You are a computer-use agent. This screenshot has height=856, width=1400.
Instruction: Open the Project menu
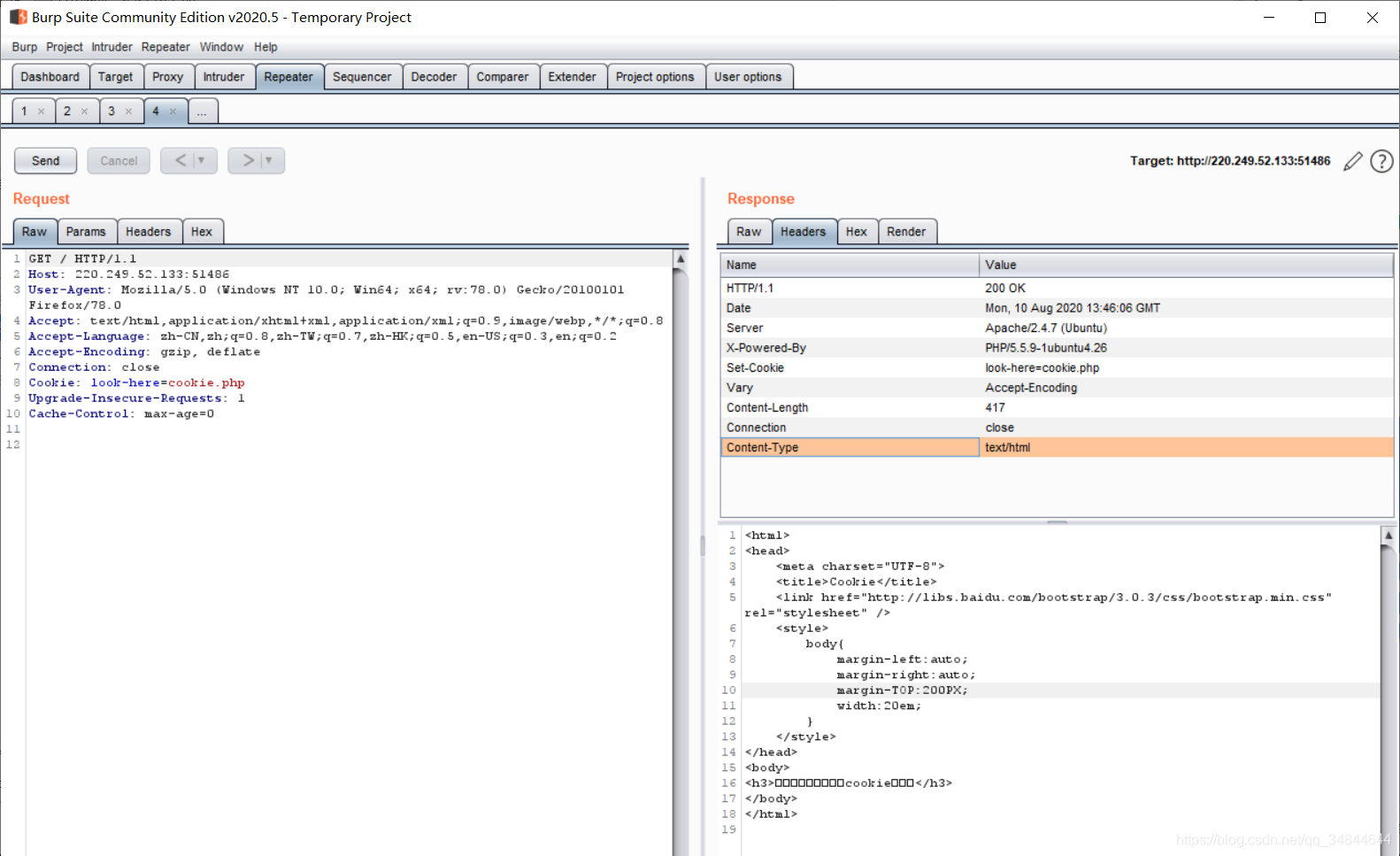click(64, 47)
